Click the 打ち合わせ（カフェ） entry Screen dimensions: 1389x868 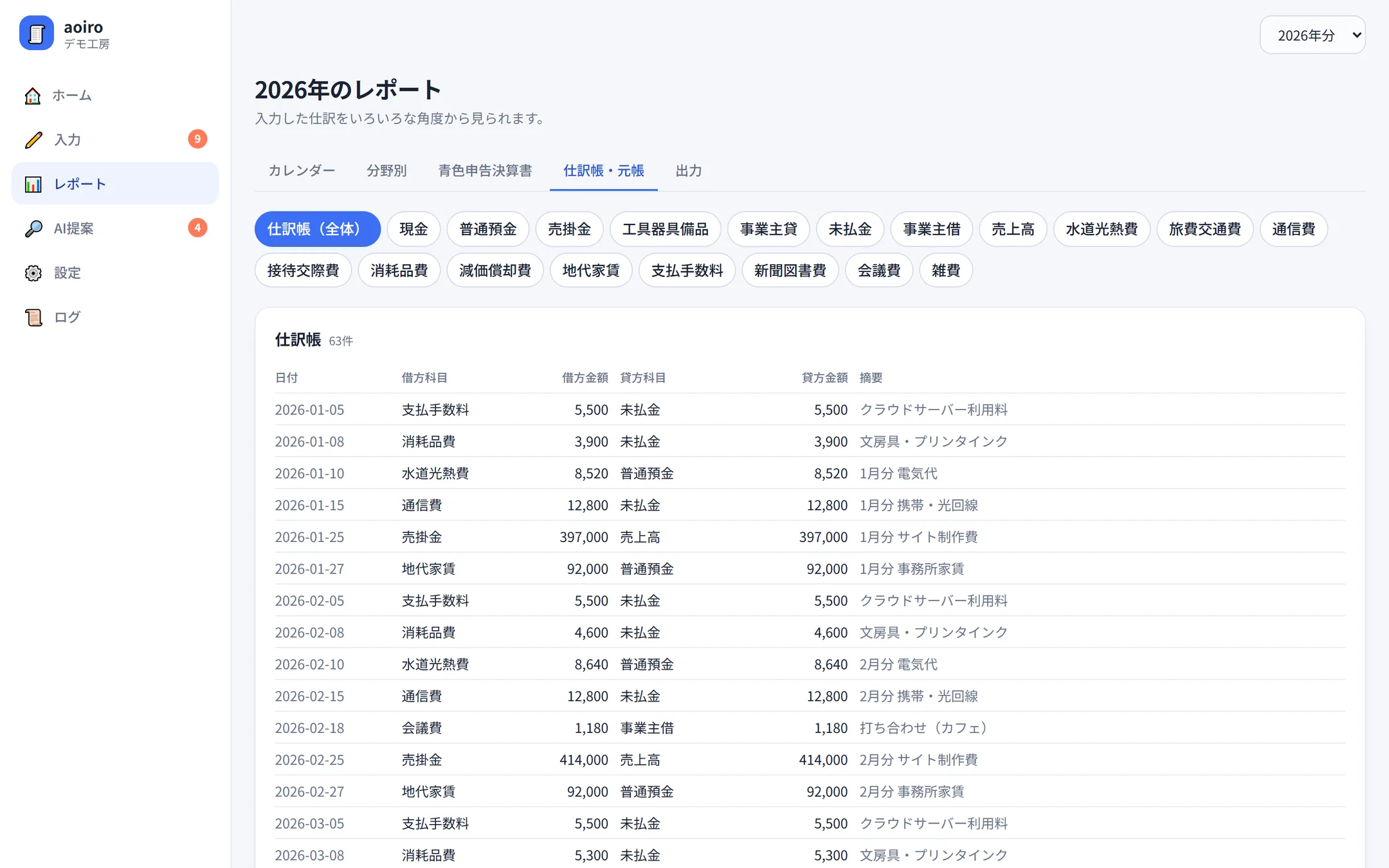coord(925,728)
